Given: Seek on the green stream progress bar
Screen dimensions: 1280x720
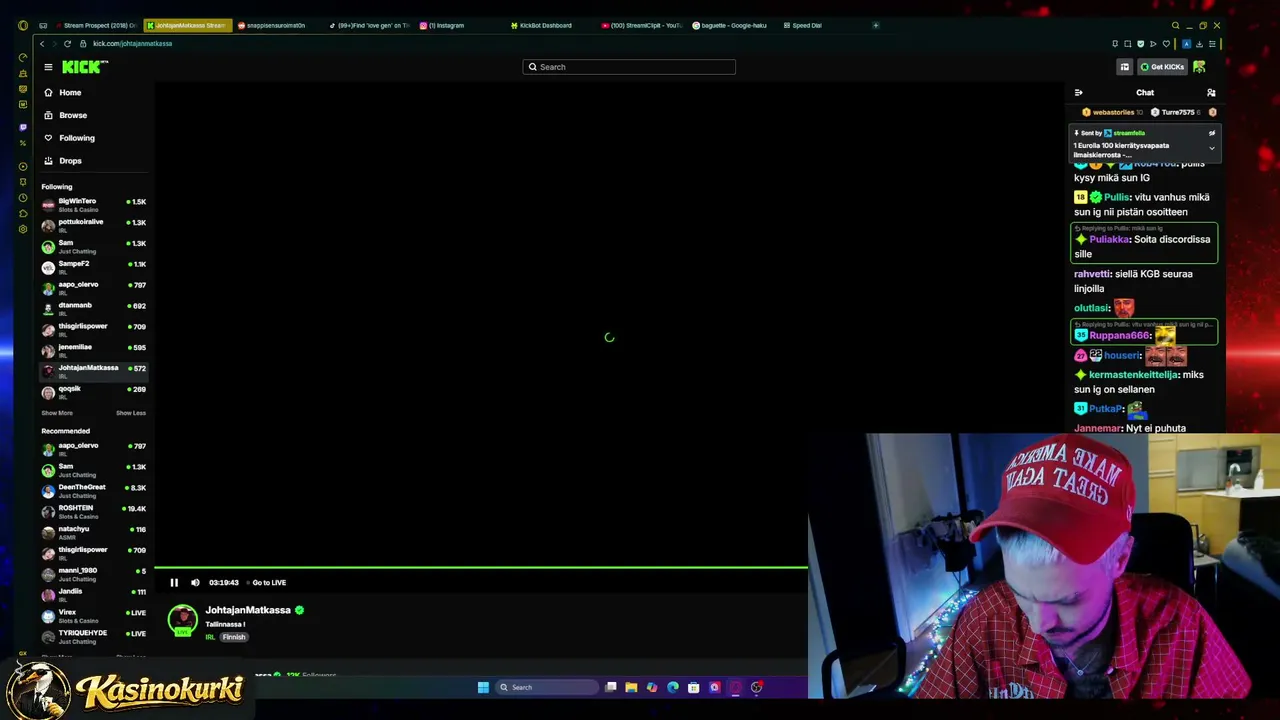Looking at the screenshot, I should point(481,567).
